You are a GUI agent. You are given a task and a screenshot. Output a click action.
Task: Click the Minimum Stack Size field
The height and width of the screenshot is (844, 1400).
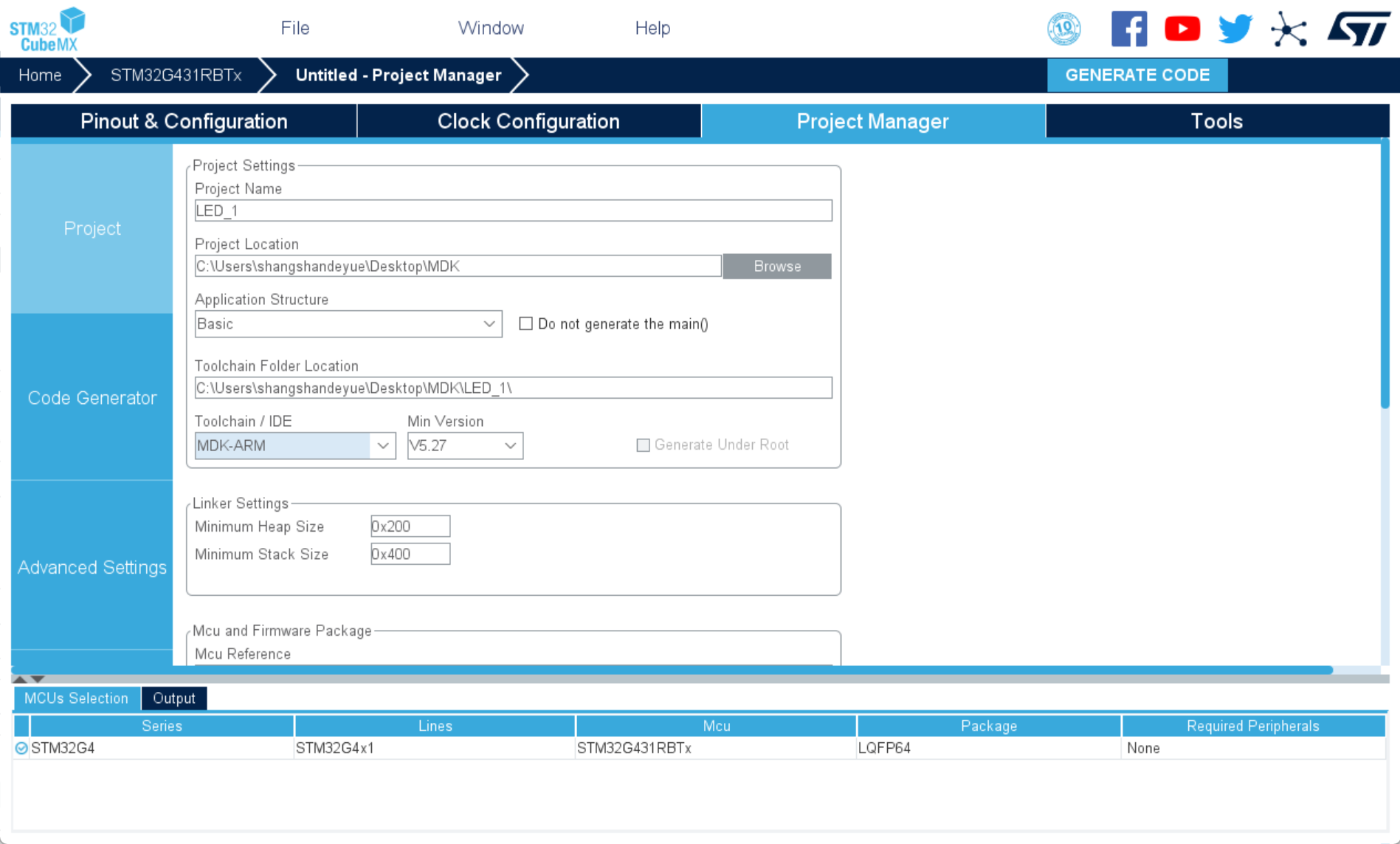coord(410,554)
